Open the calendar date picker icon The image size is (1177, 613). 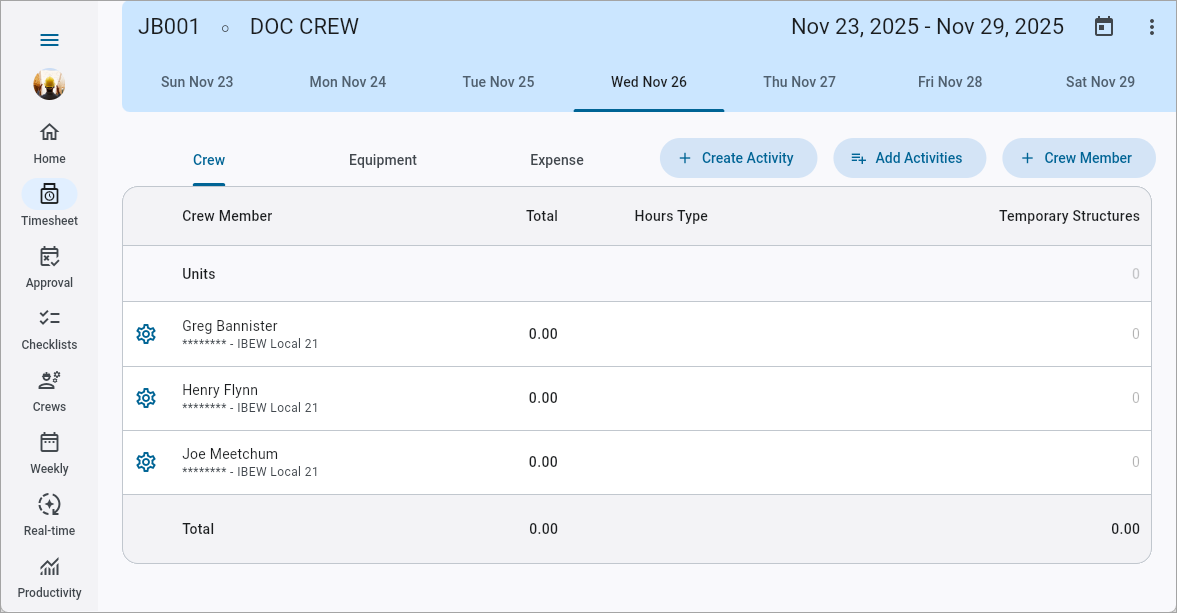coord(1104,26)
